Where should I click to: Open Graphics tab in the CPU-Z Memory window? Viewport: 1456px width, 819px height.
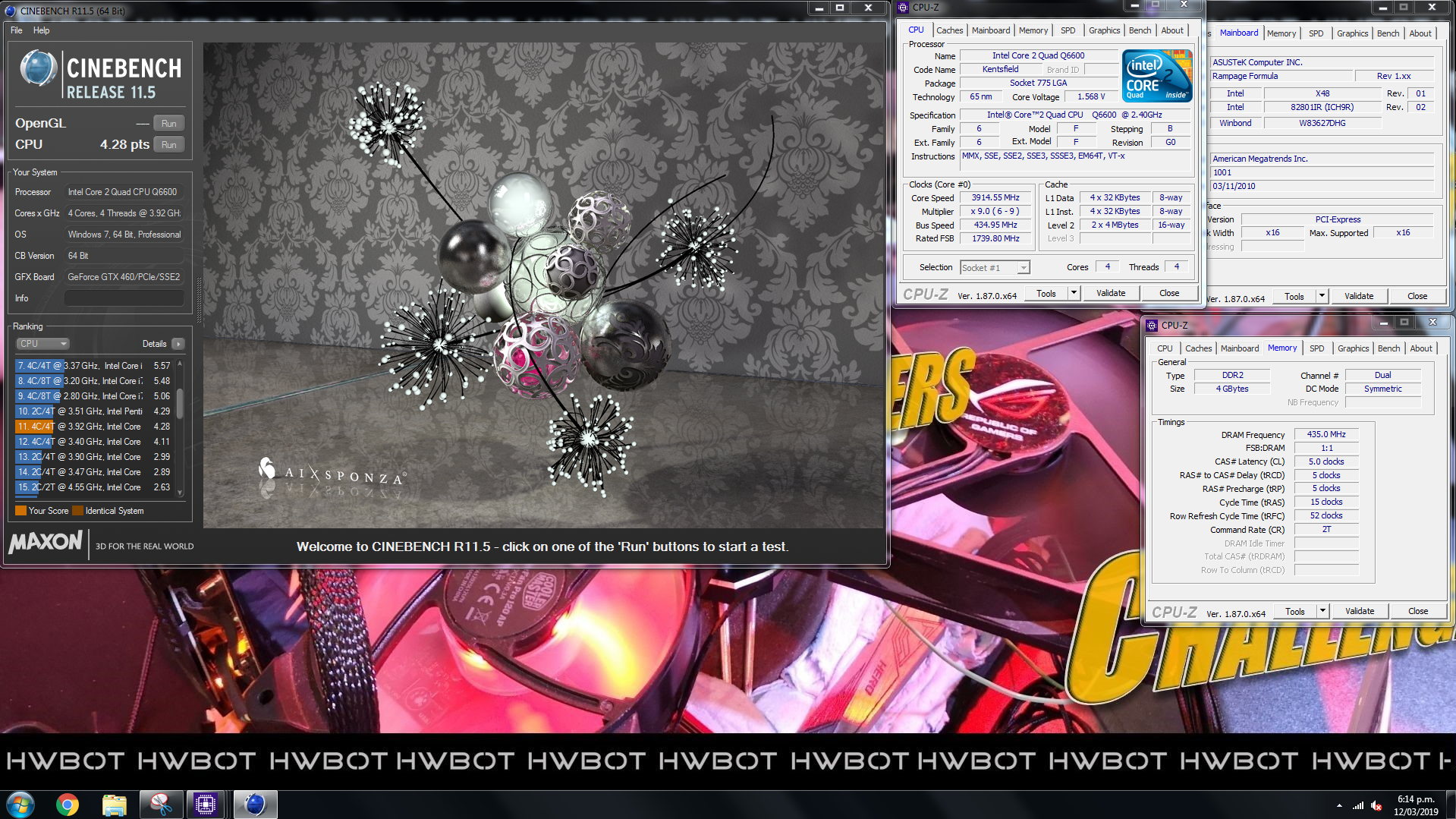click(1353, 348)
